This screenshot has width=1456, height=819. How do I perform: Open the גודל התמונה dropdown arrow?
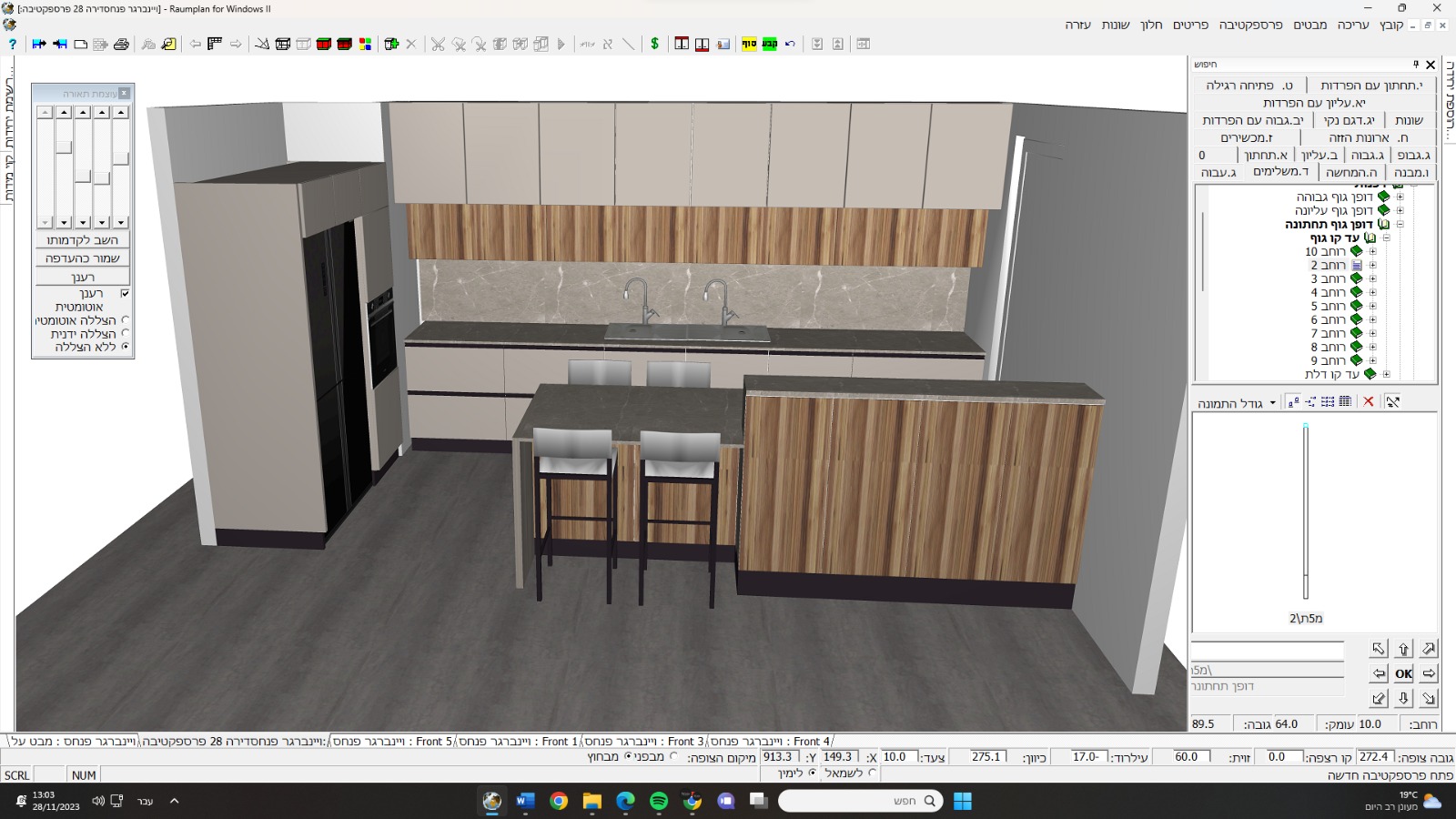click(1272, 402)
